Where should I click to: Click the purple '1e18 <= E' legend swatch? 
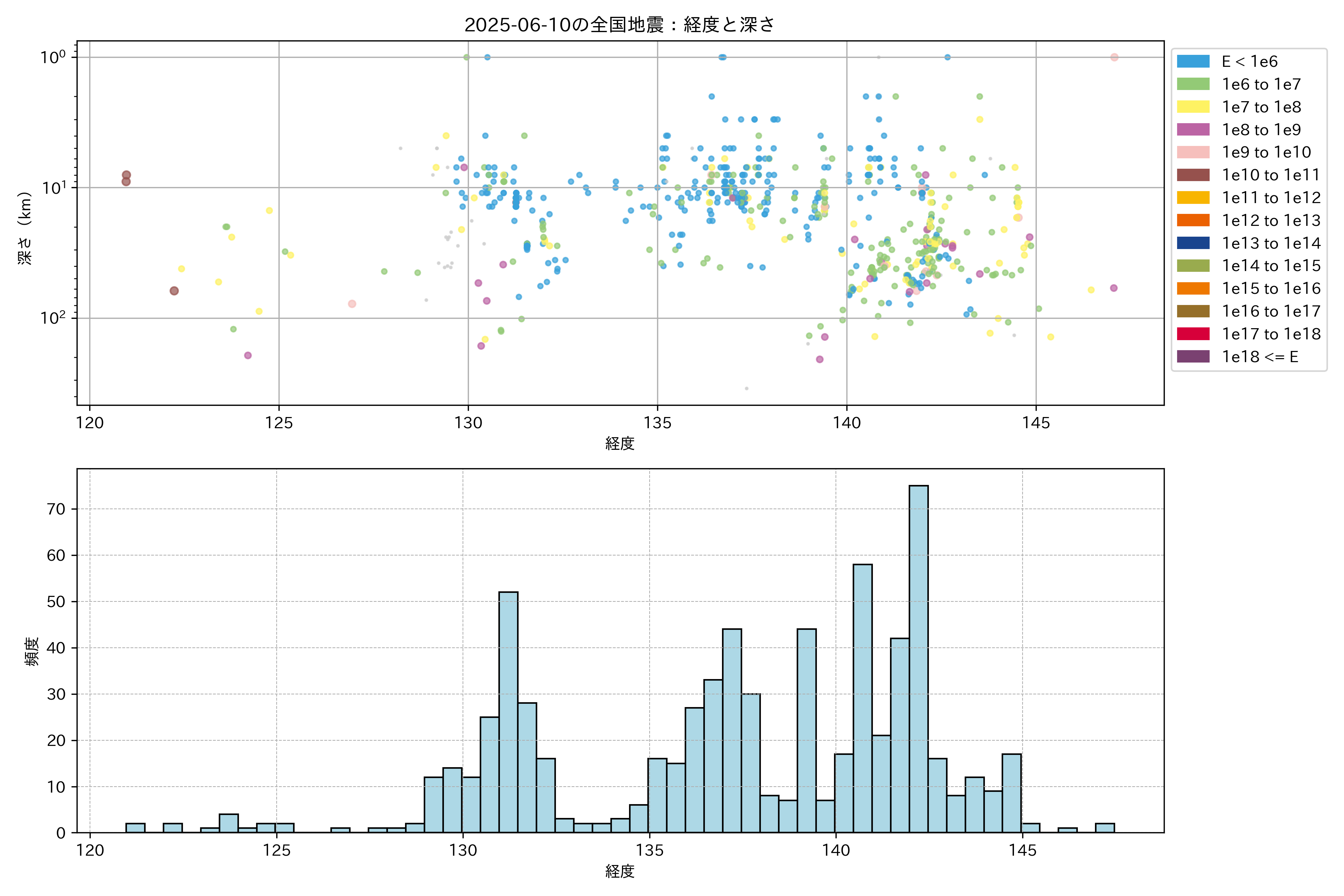point(1193,357)
